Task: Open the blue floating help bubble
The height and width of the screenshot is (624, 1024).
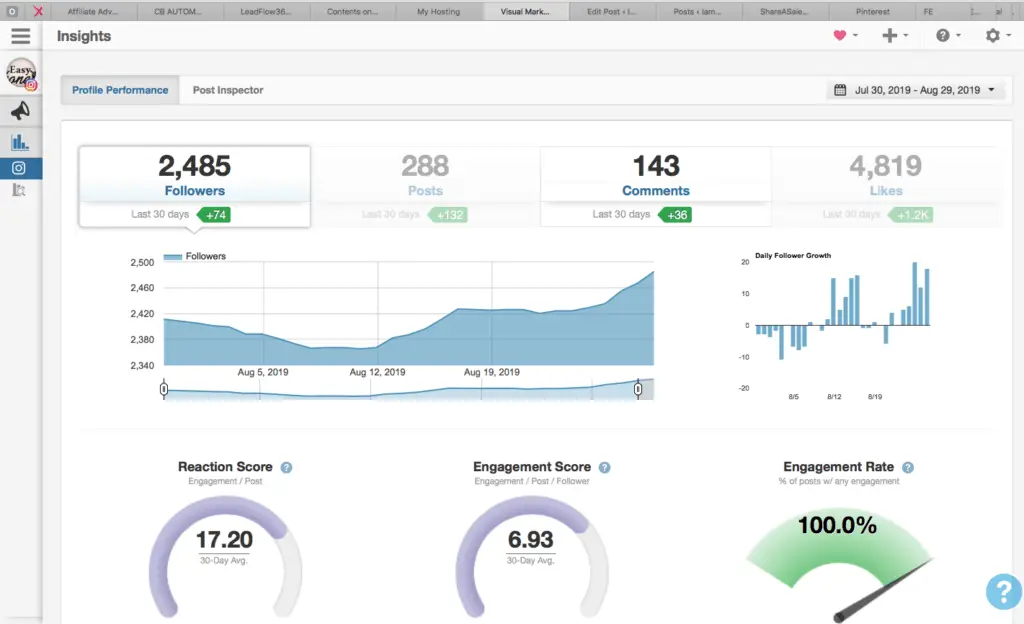Action: 1004,591
